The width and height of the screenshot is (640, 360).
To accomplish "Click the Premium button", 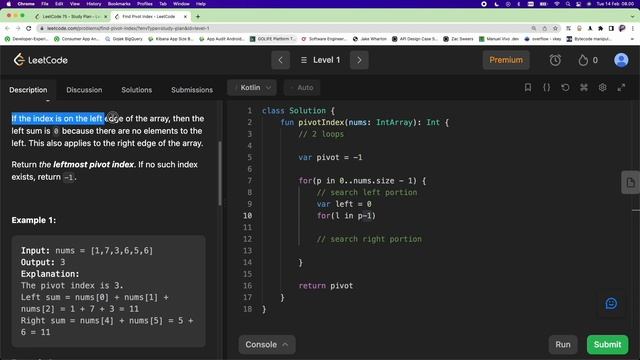I will (x=506, y=60).
